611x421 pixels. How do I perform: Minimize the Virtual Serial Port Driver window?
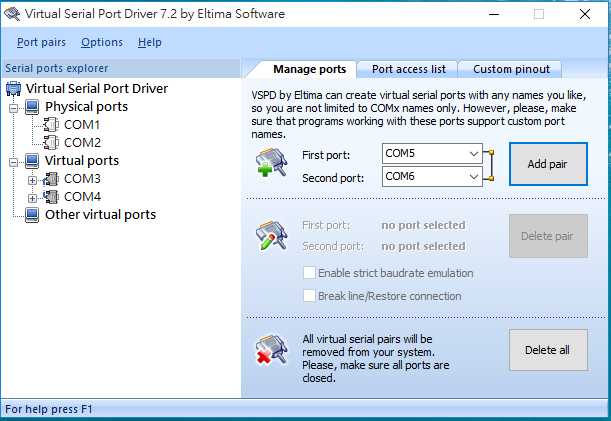pos(494,14)
